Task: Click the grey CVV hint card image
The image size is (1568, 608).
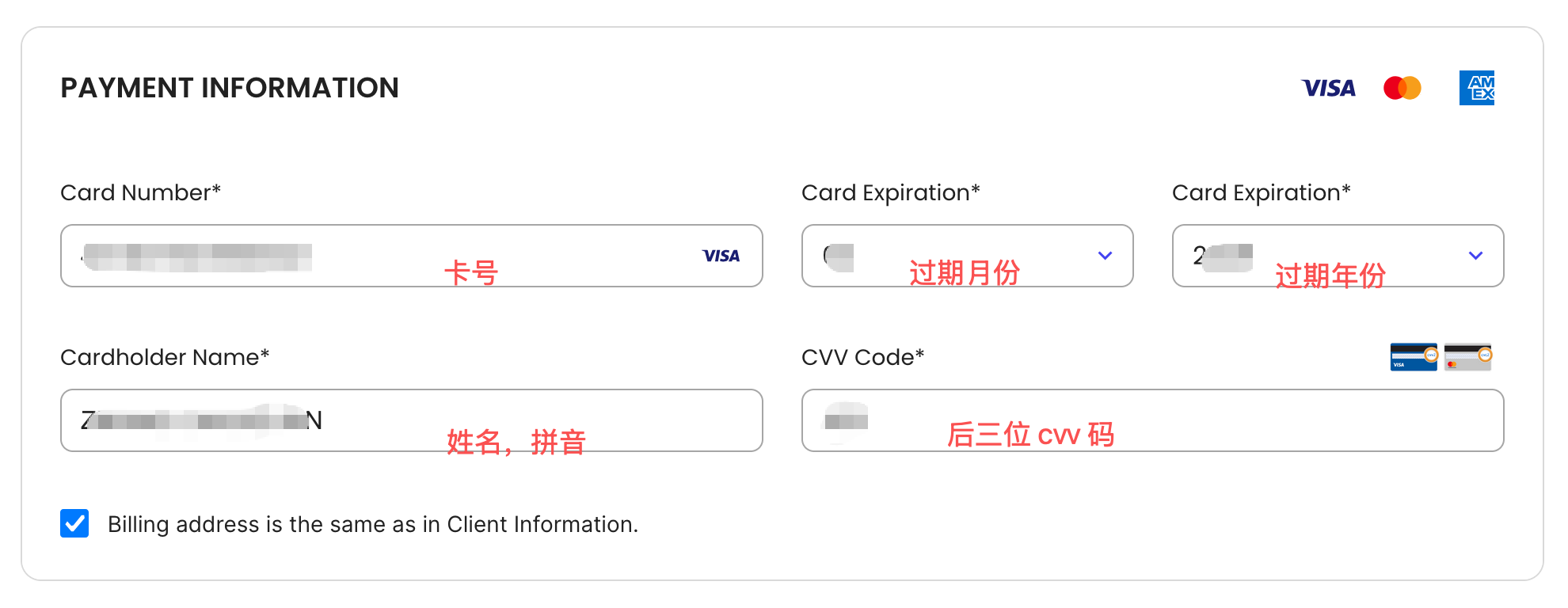Action: 1467,357
